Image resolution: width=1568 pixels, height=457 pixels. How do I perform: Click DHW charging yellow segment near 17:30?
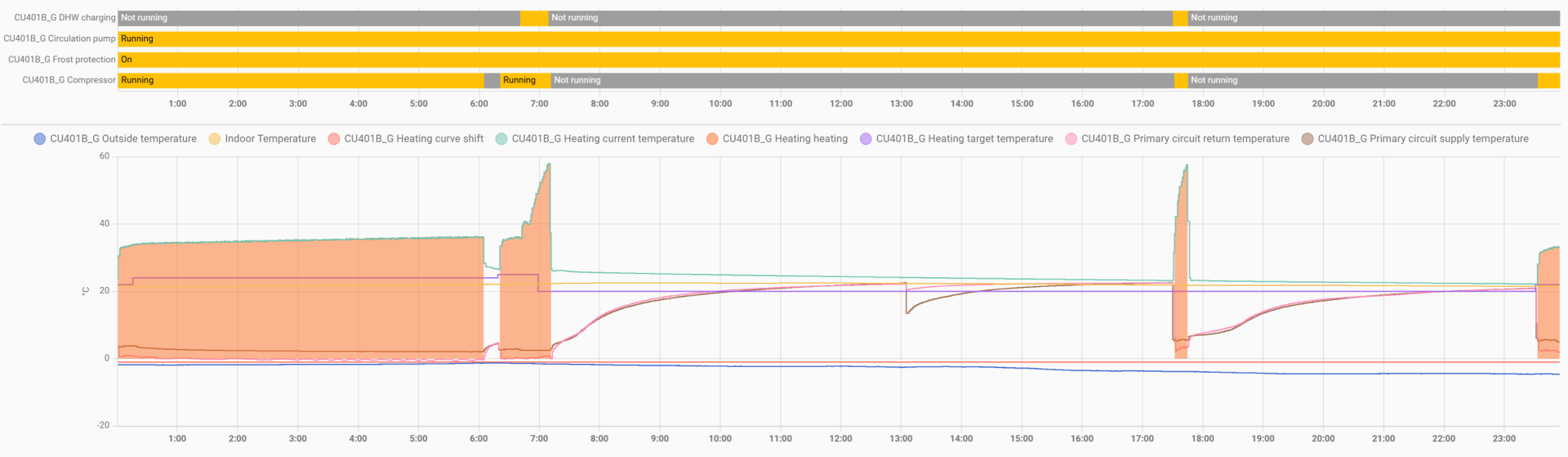[x=1180, y=18]
